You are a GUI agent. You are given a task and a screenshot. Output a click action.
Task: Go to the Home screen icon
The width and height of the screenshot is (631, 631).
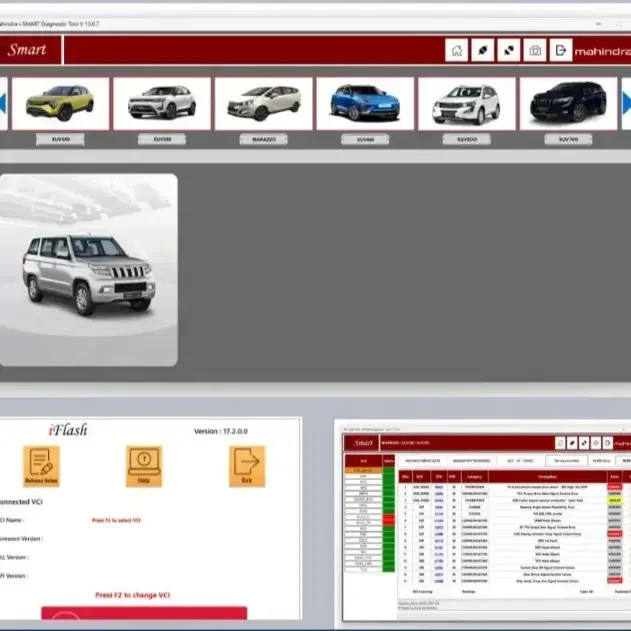click(x=456, y=50)
